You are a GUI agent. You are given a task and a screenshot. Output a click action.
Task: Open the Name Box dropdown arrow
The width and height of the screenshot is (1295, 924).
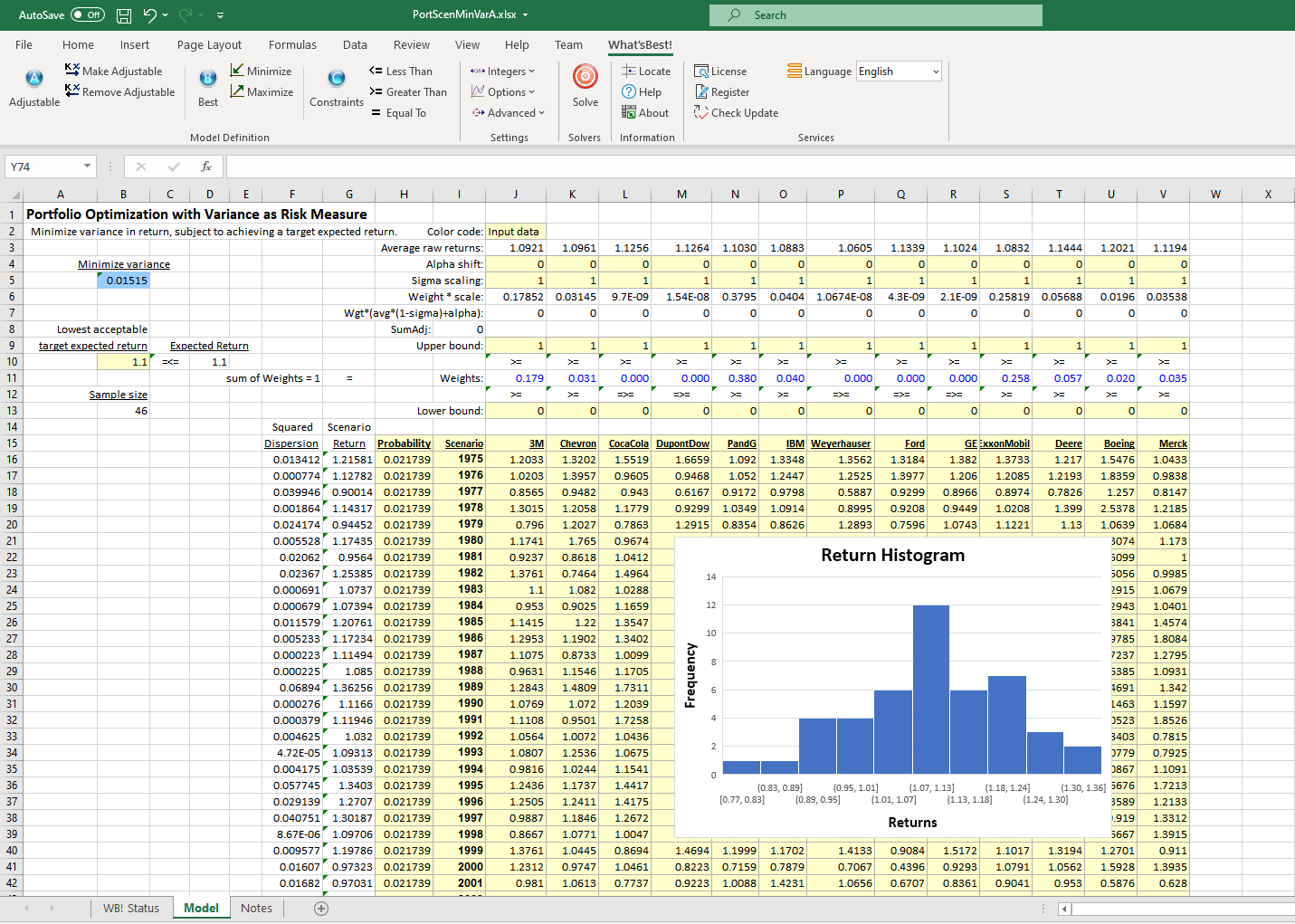(88, 167)
